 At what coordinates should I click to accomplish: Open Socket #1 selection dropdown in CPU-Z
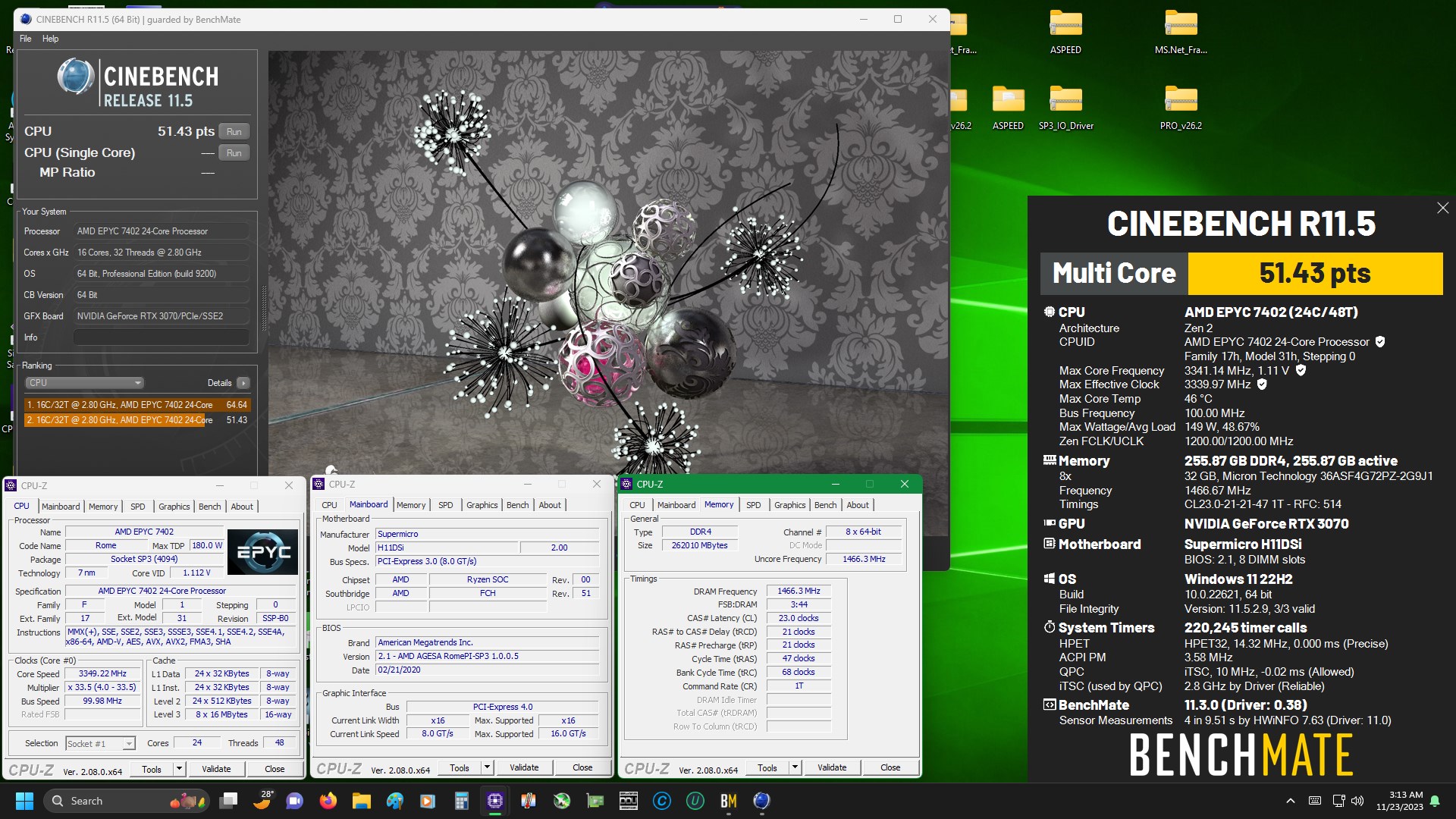pos(100,744)
